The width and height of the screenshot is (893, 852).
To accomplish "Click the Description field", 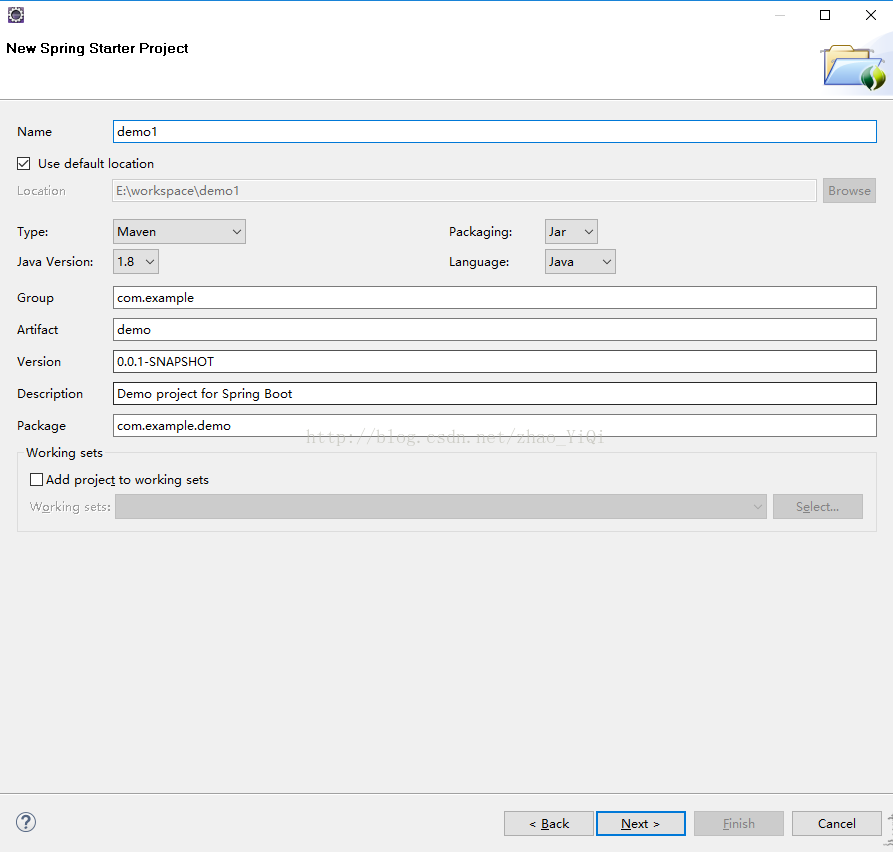I will pyautogui.click(x=494, y=394).
